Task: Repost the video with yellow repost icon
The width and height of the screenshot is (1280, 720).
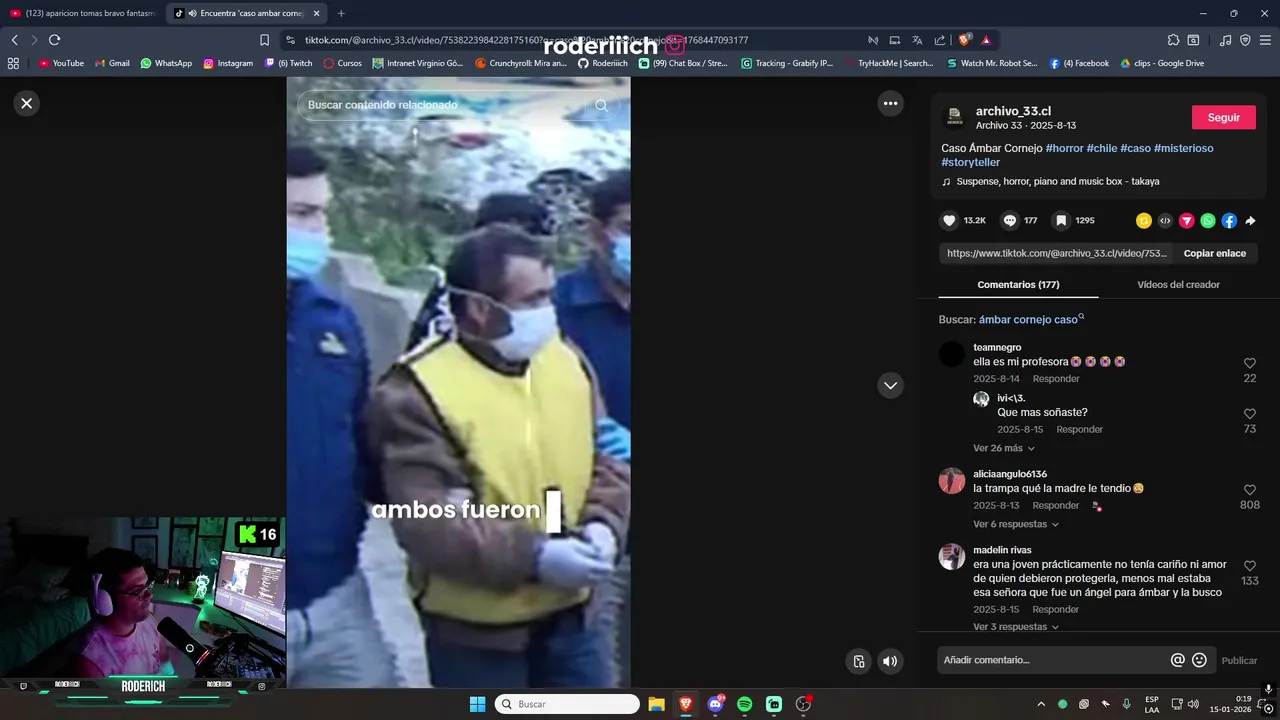Action: (x=1143, y=221)
